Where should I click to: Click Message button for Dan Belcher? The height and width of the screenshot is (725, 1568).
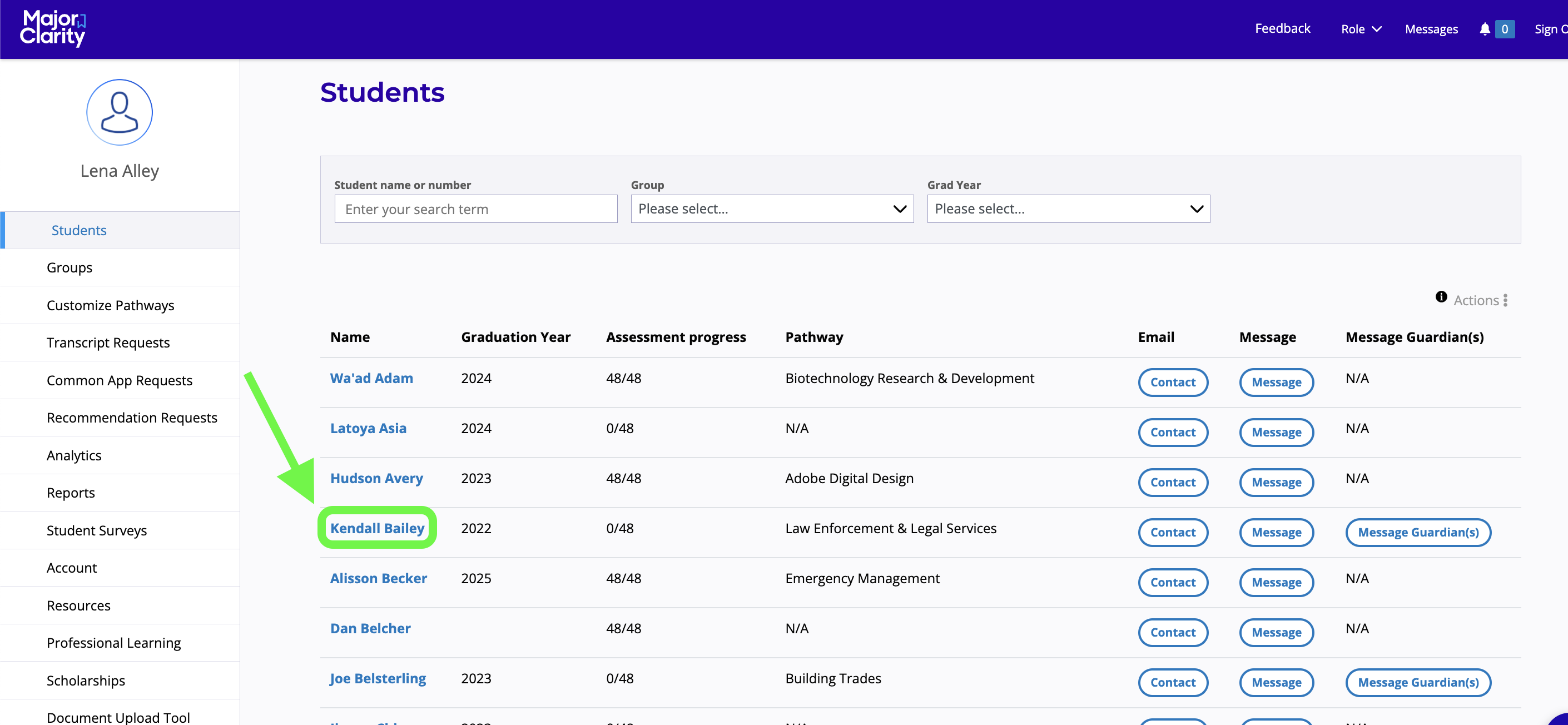point(1277,633)
